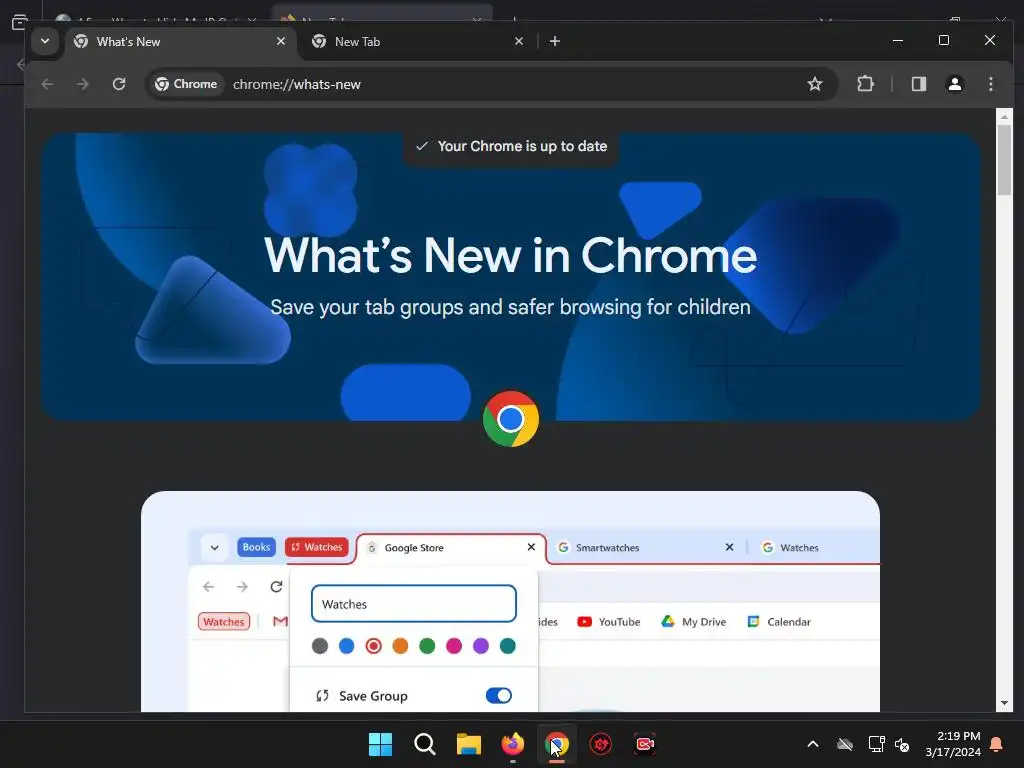Open the notification bell
The height and width of the screenshot is (768, 1024).
pyautogui.click(x=997, y=744)
